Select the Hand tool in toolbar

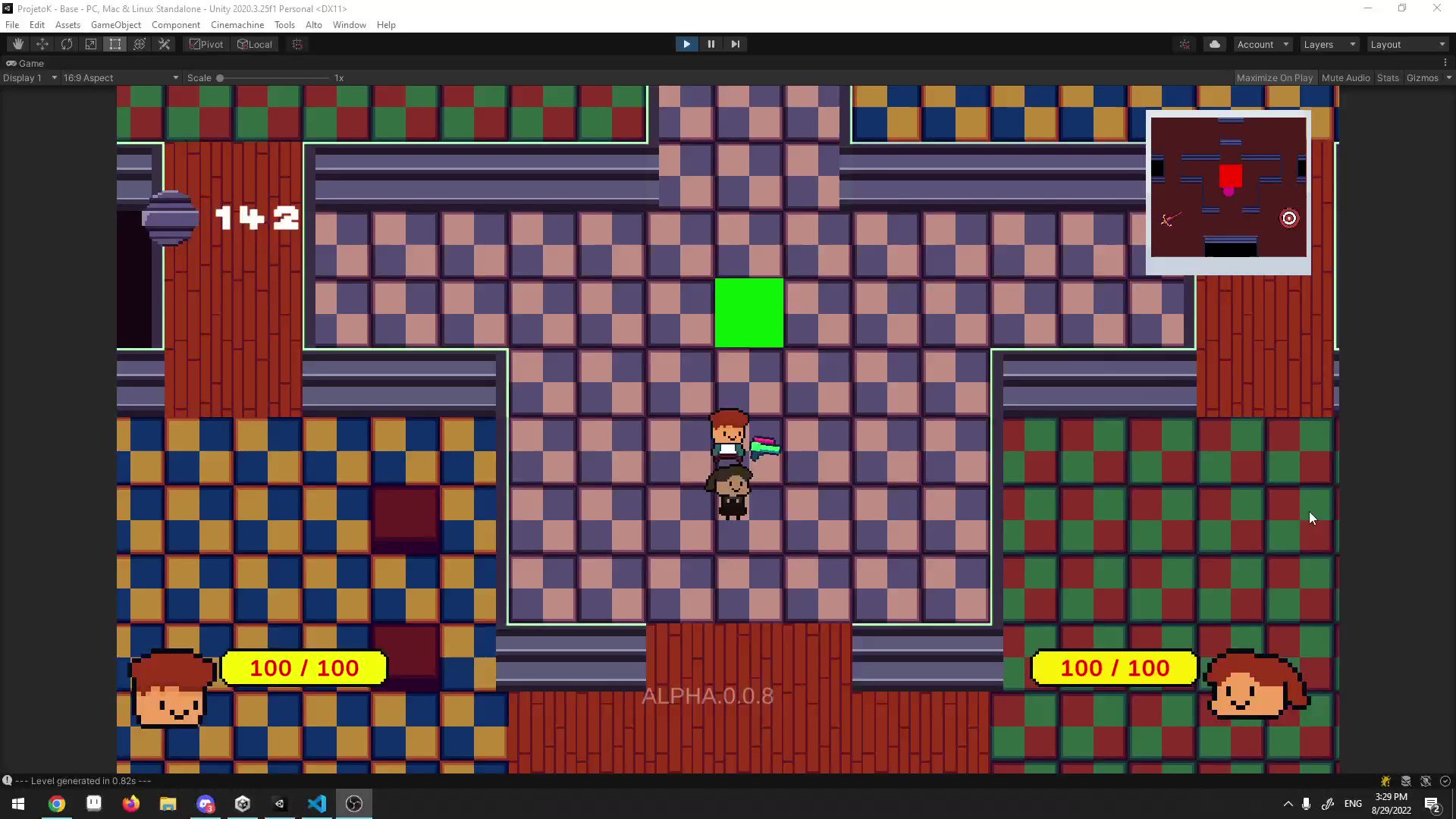pos(18,44)
